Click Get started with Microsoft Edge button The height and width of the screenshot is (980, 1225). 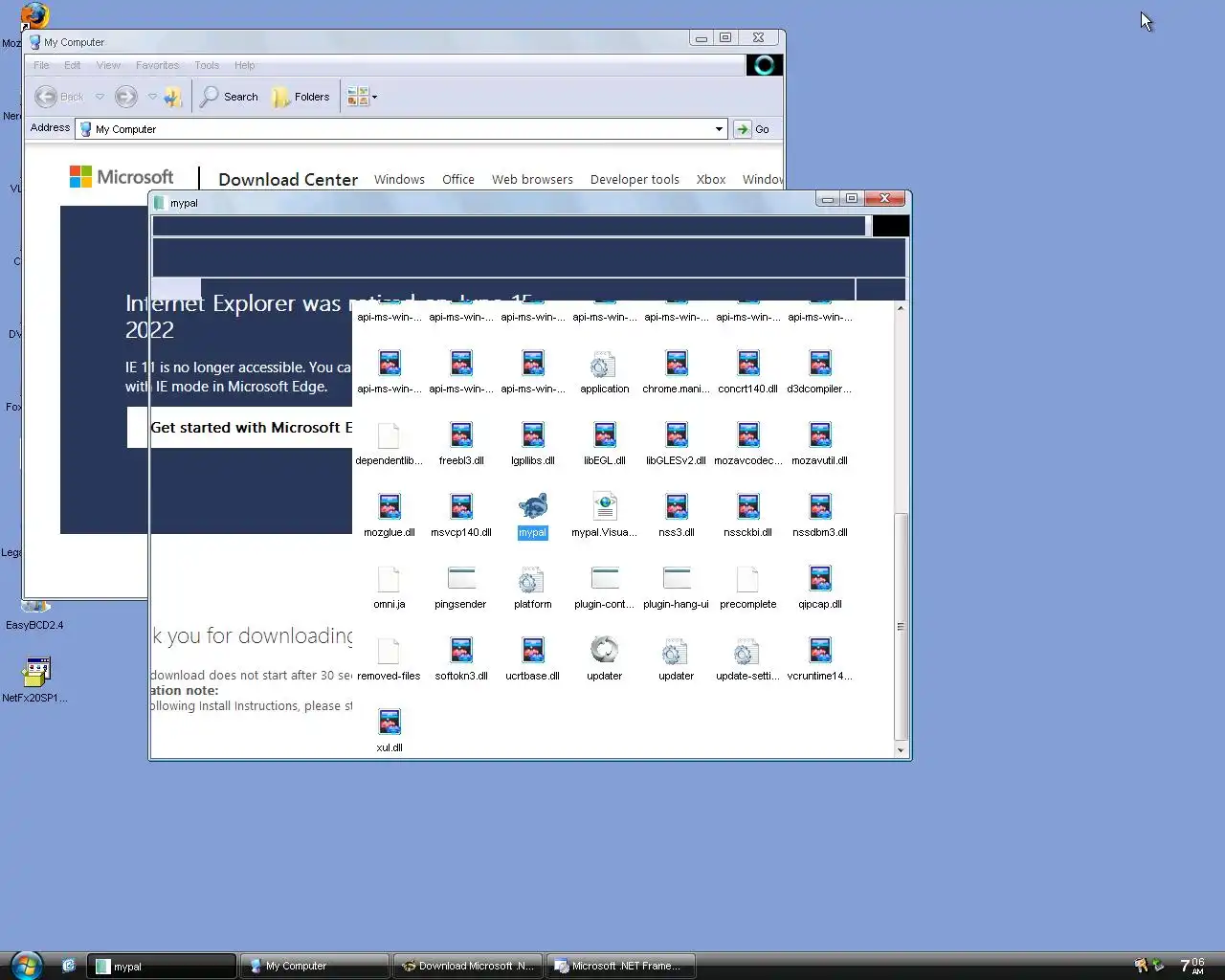(x=240, y=428)
